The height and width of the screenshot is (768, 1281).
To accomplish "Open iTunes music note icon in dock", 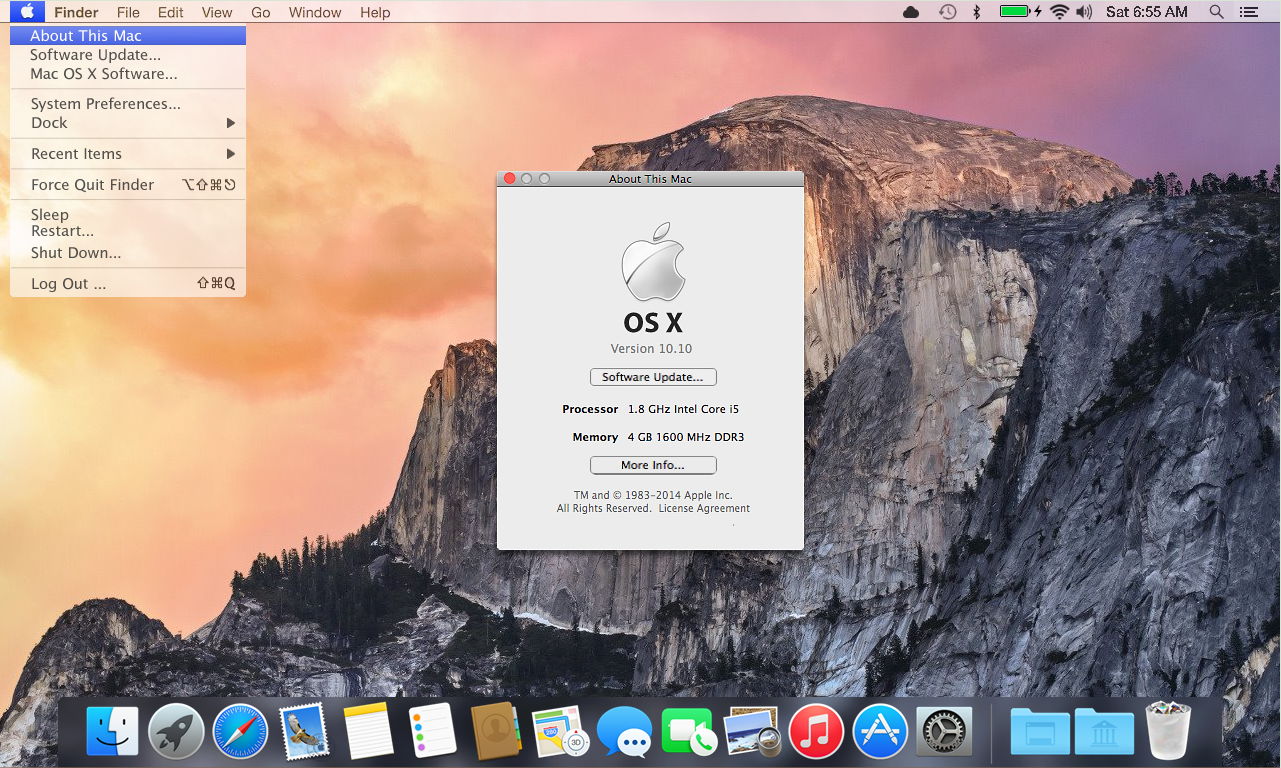I will pyautogui.click(x=816, y=731).
